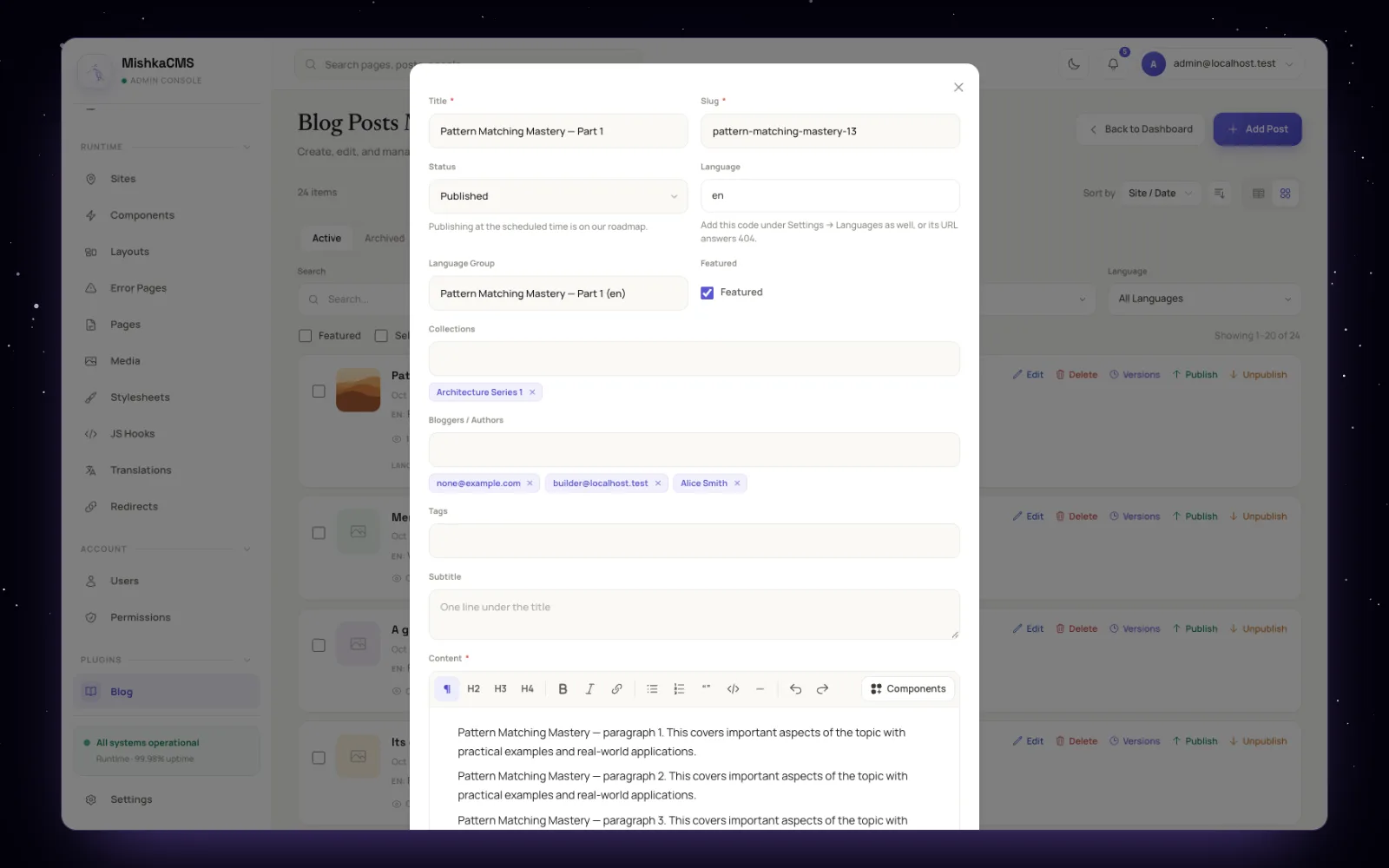Screen dimensions: 1389x868
Task: Uncheck the Featured checkbox in dialog
Action: (x=708, y=293)
